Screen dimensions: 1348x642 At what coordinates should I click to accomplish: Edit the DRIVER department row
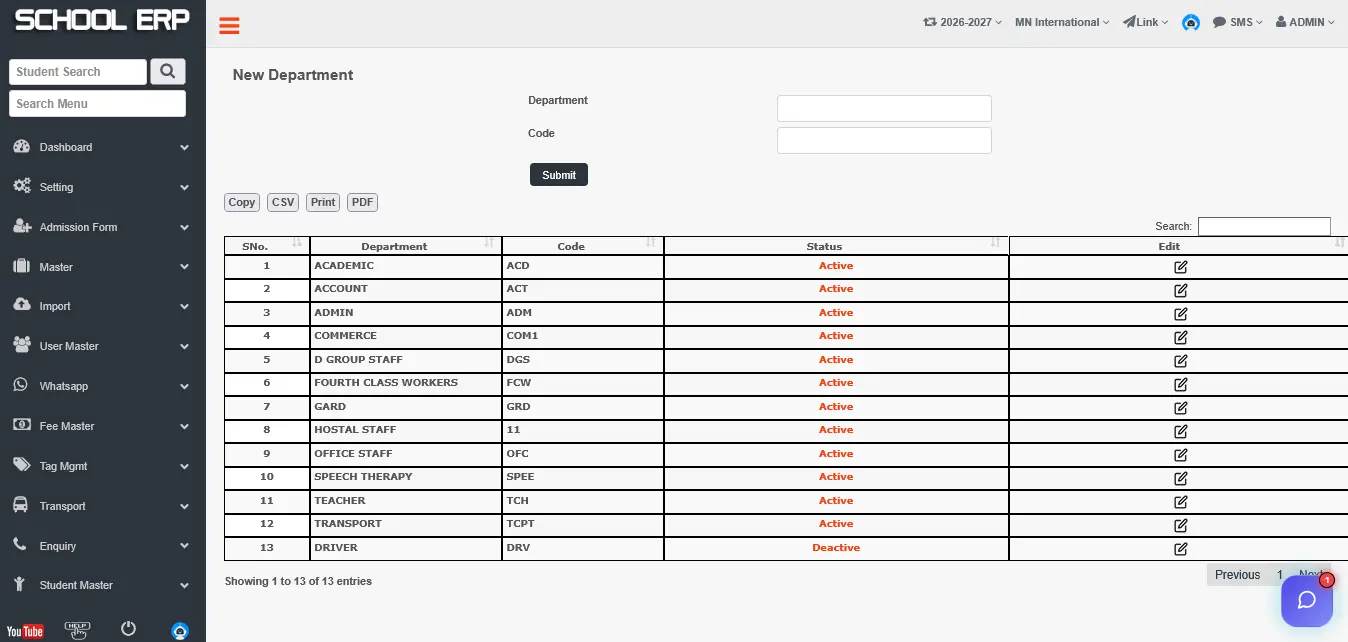(x=1180, y=549)
